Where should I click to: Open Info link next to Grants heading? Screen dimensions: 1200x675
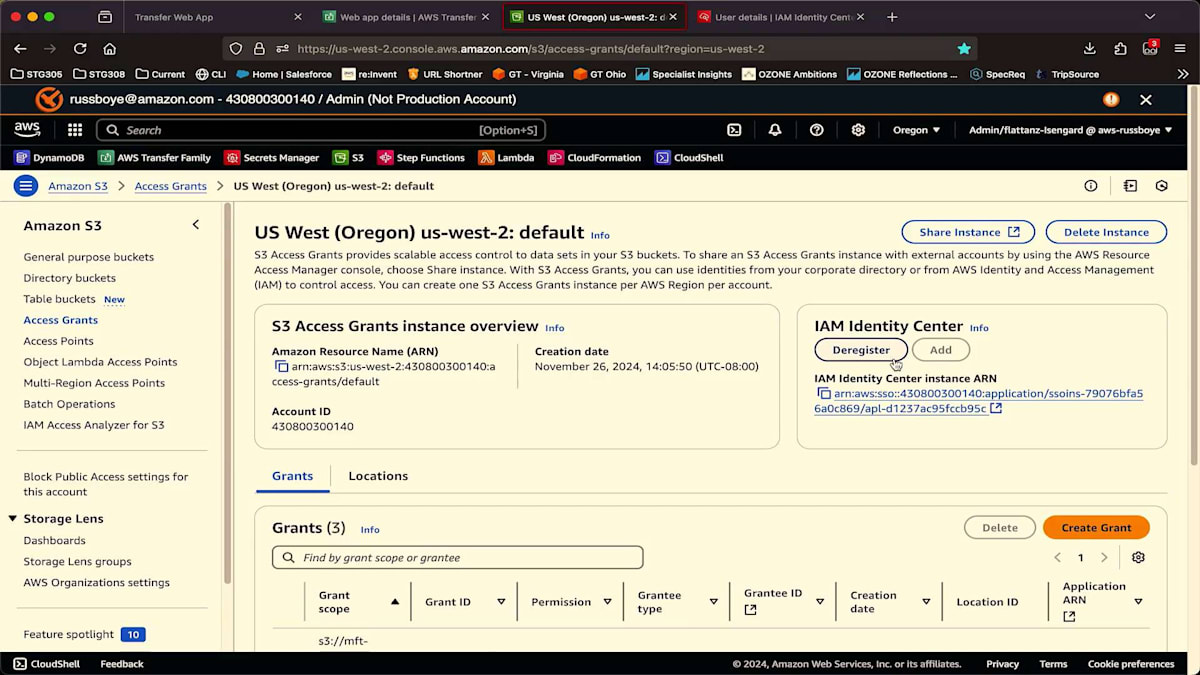370,529
